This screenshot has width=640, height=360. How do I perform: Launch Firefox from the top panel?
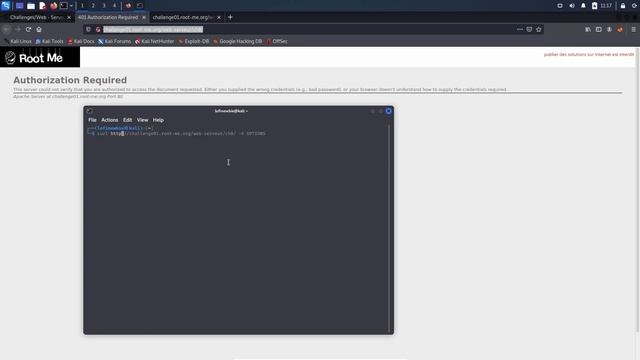tap(53, 6)
